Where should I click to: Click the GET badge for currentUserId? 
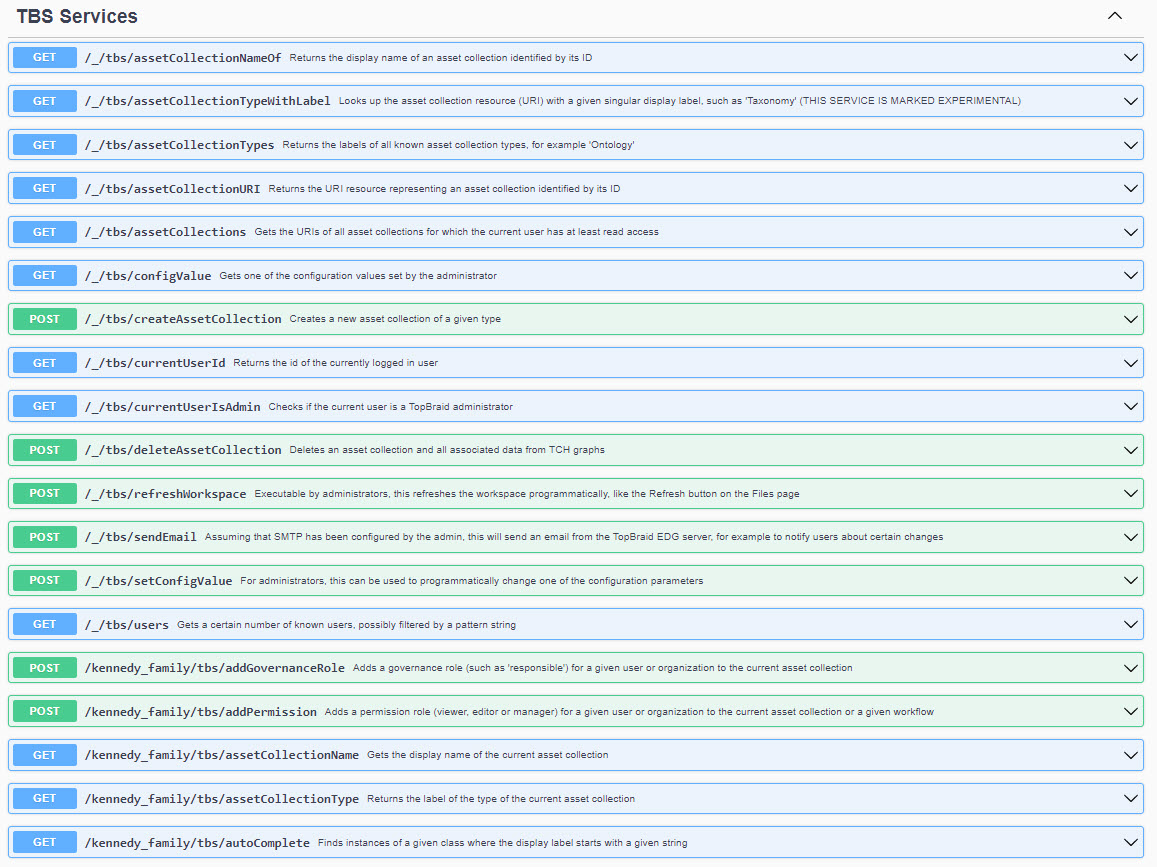coord(45,363)
